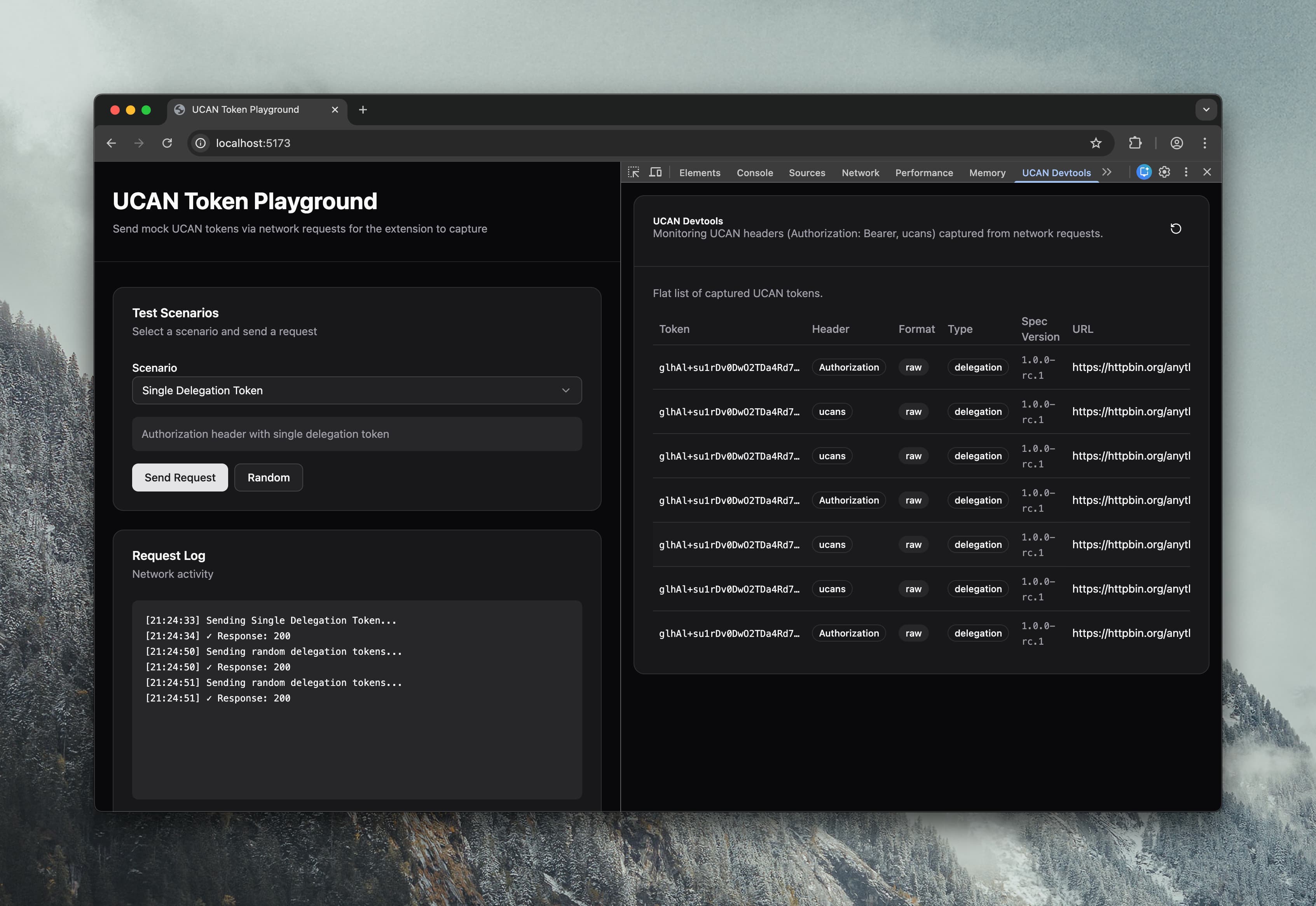Select the first Authorization header badge
This screenshot has width=1316, height=906.
coord(848,367)
